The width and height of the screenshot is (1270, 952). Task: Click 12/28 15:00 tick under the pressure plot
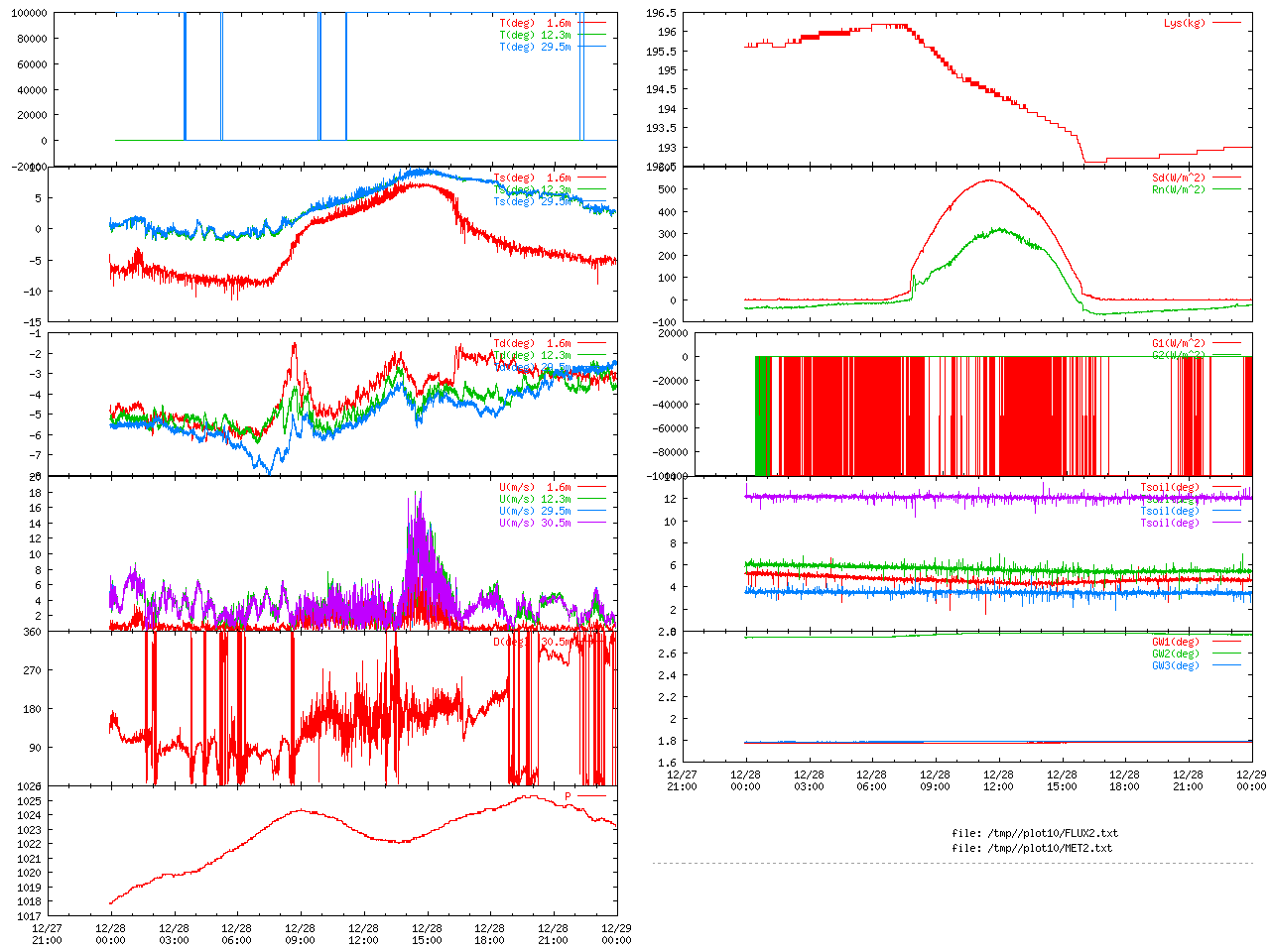[427, 934]
